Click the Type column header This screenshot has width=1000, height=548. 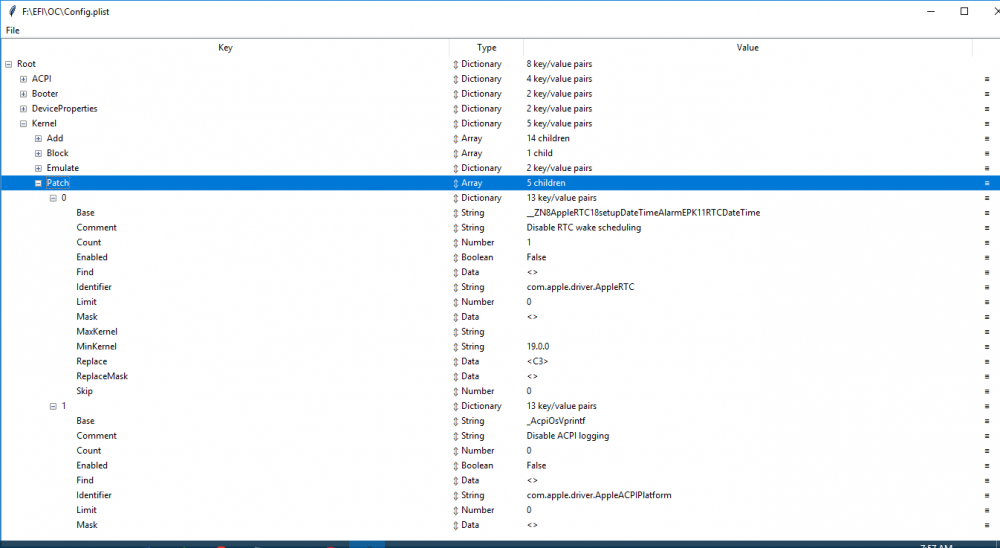[487, 48]
